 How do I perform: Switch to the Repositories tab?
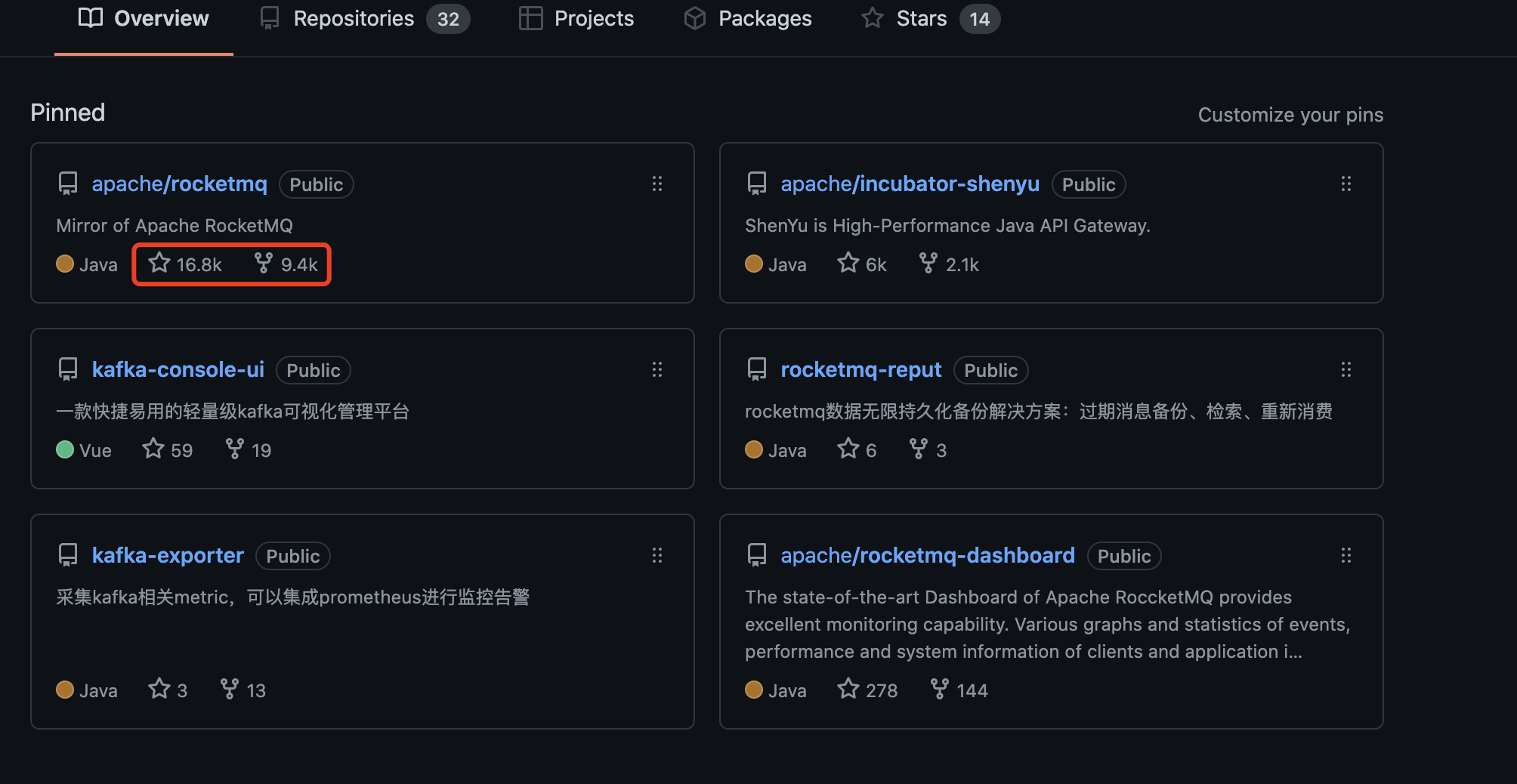[364, 19]
